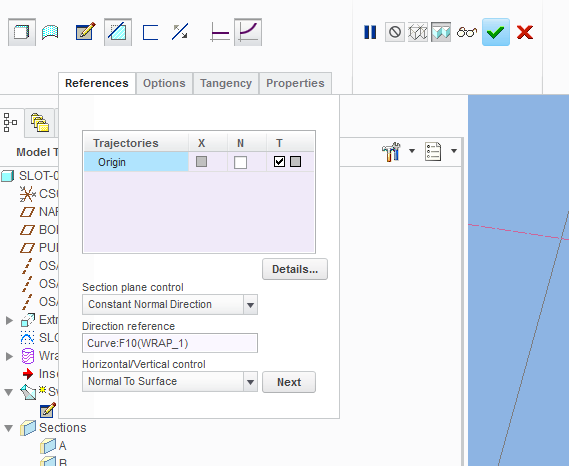Switch to the Options tab
Viewport: 569px width, 466px height.
point(164,83)
